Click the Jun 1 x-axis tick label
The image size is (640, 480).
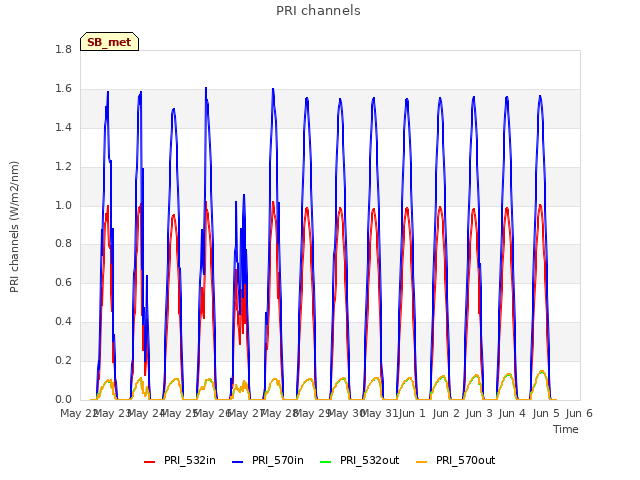click(412, 413)
